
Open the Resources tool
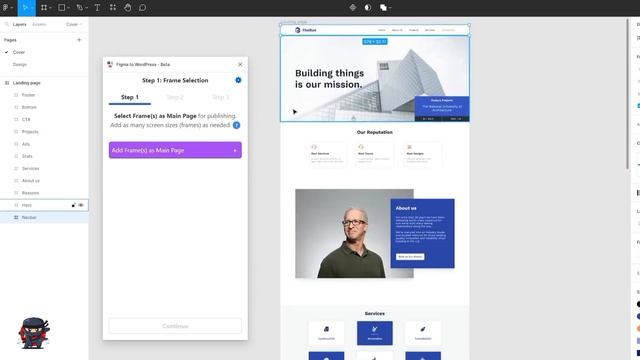(x=113, y=7)
